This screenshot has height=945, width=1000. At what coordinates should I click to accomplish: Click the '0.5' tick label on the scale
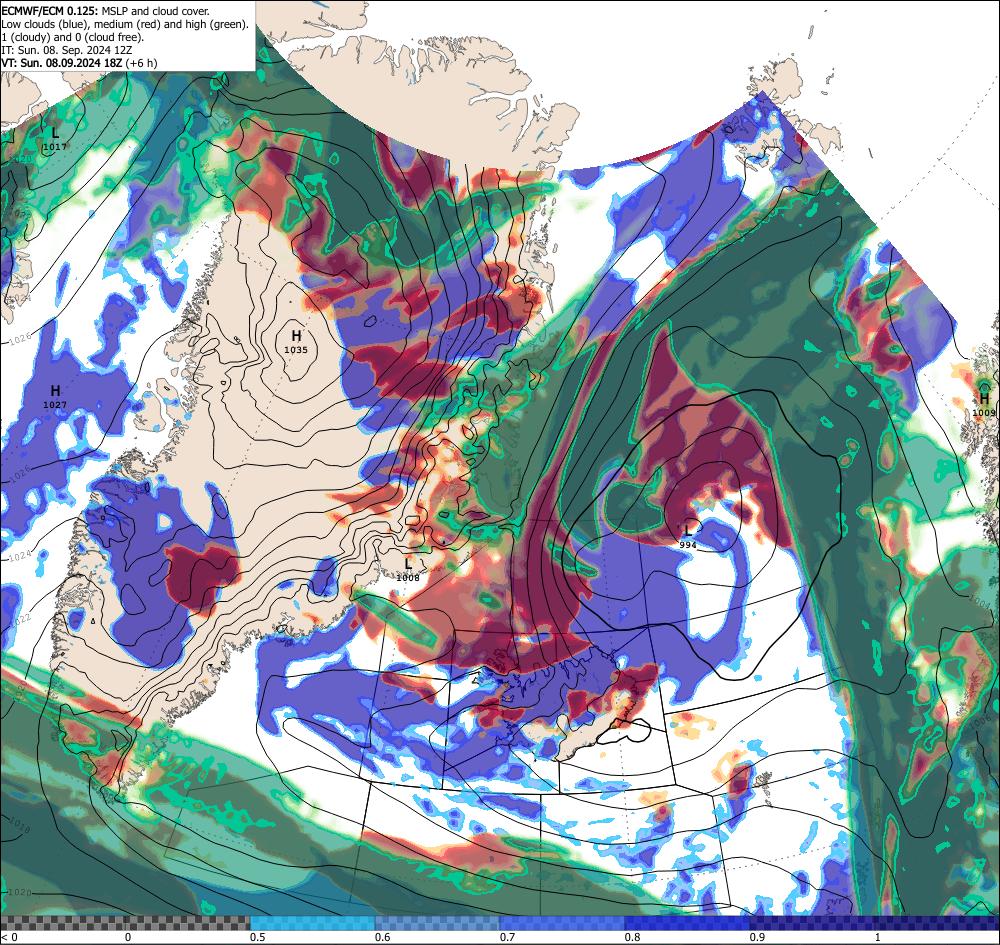tap(258, 937)
